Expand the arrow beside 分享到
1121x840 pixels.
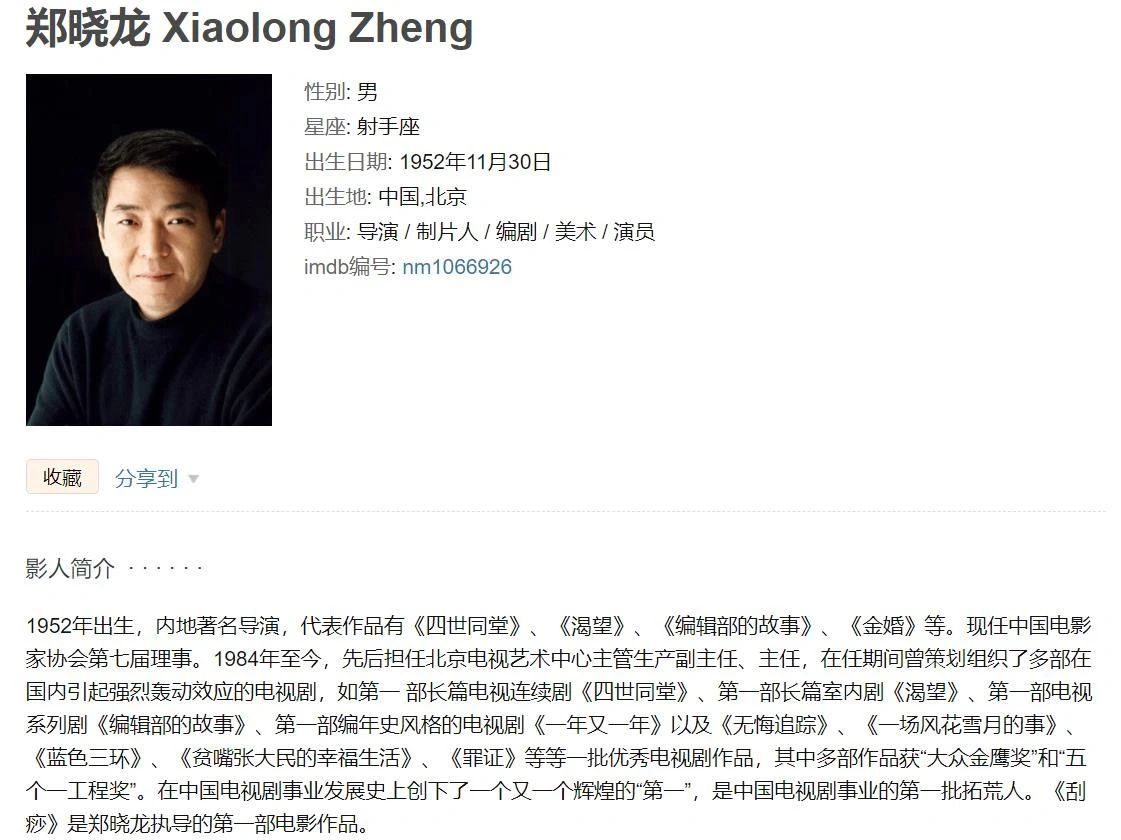point(193,479)
